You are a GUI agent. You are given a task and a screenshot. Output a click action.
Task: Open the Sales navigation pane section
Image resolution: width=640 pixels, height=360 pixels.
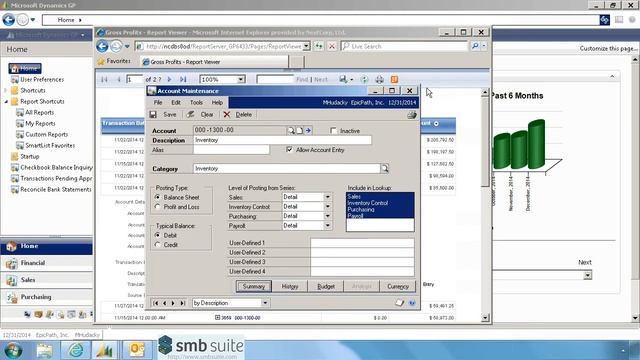(x=47, y=280)
